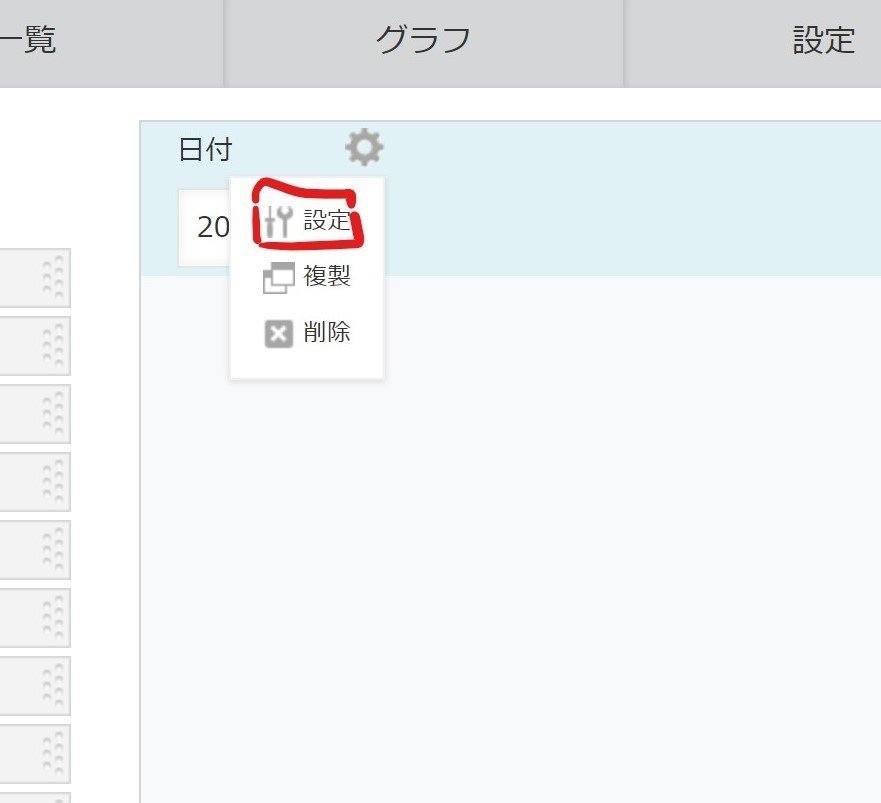Click the 日付 field label
The height and width of the screenshot is (803, 881).
pos(205,149)
